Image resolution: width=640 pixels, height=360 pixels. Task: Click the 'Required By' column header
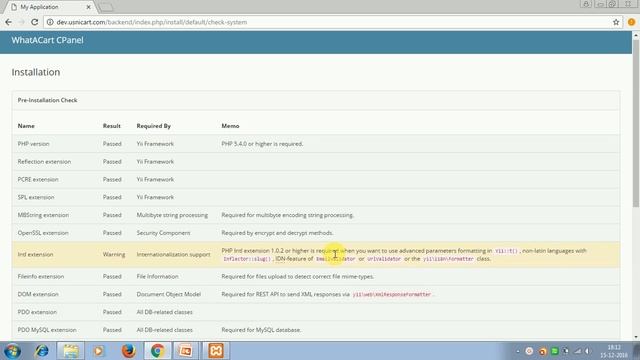pyautogui.click(x=153, y=126)
